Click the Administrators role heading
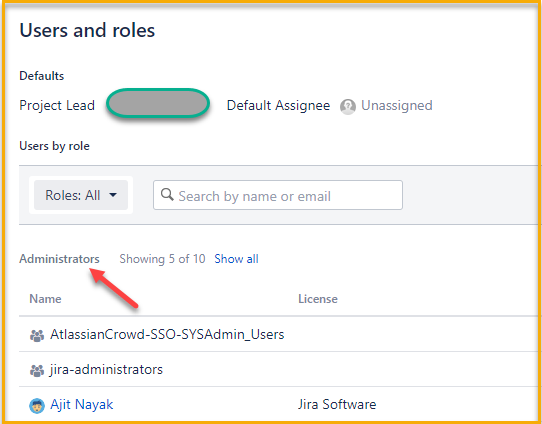This screenshot has height=424, width=542. [59, 259]
